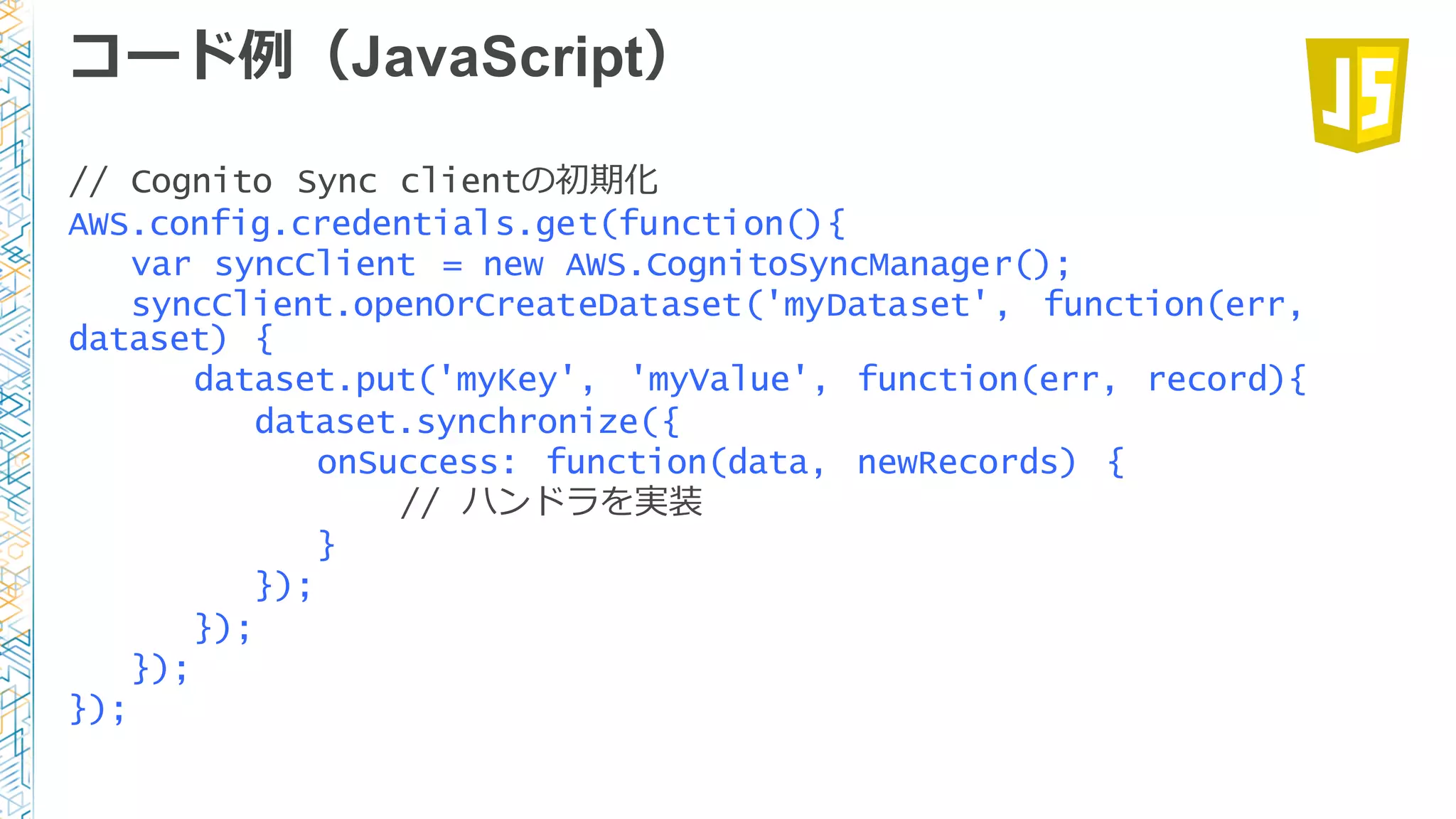Click the line 'AWS.config.credentials.get(function(){'
This screenshot has width=1456, height=819.
(457, 225)
